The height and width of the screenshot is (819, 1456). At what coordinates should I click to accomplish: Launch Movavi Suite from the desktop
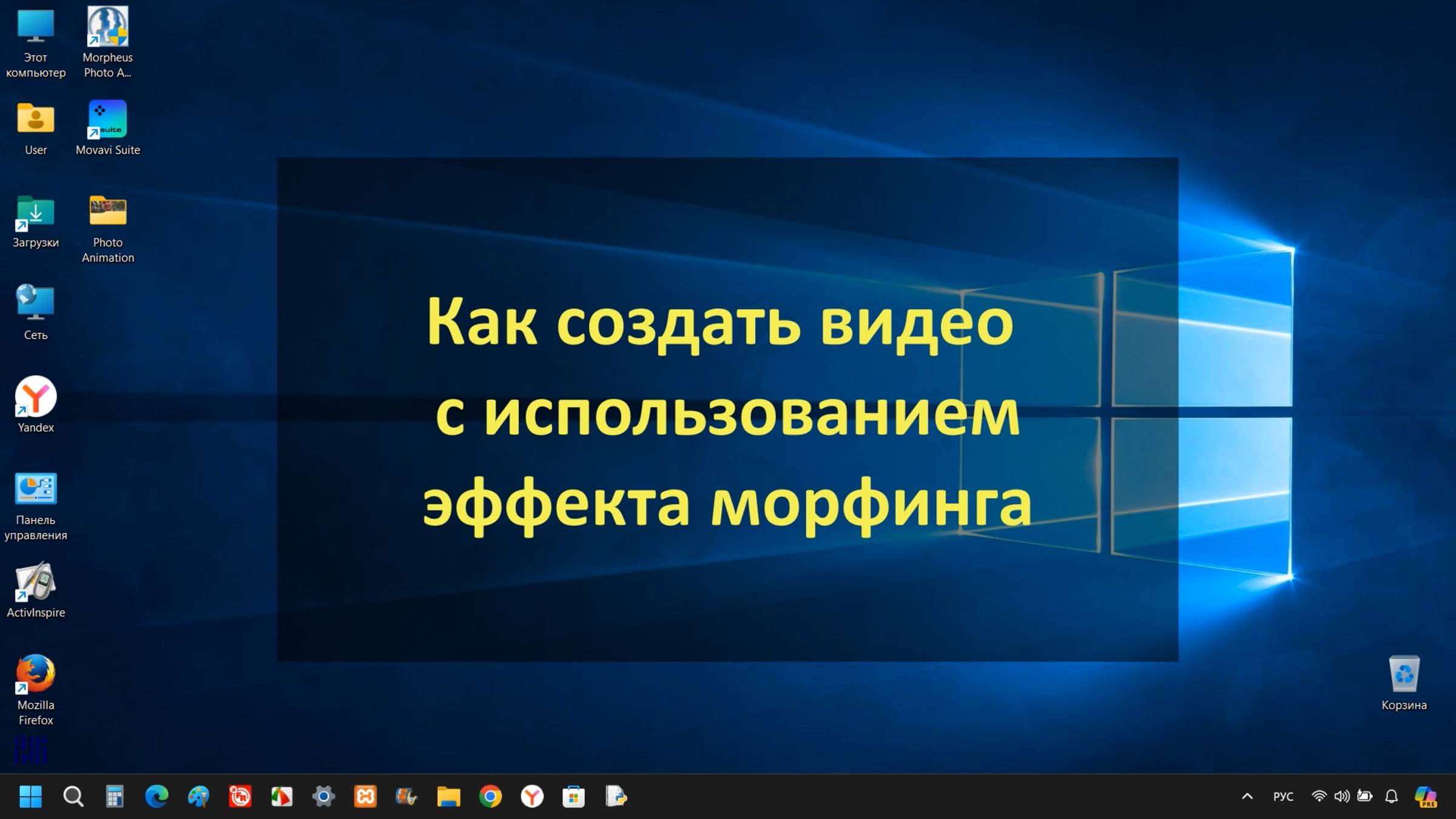coord(108,117)
